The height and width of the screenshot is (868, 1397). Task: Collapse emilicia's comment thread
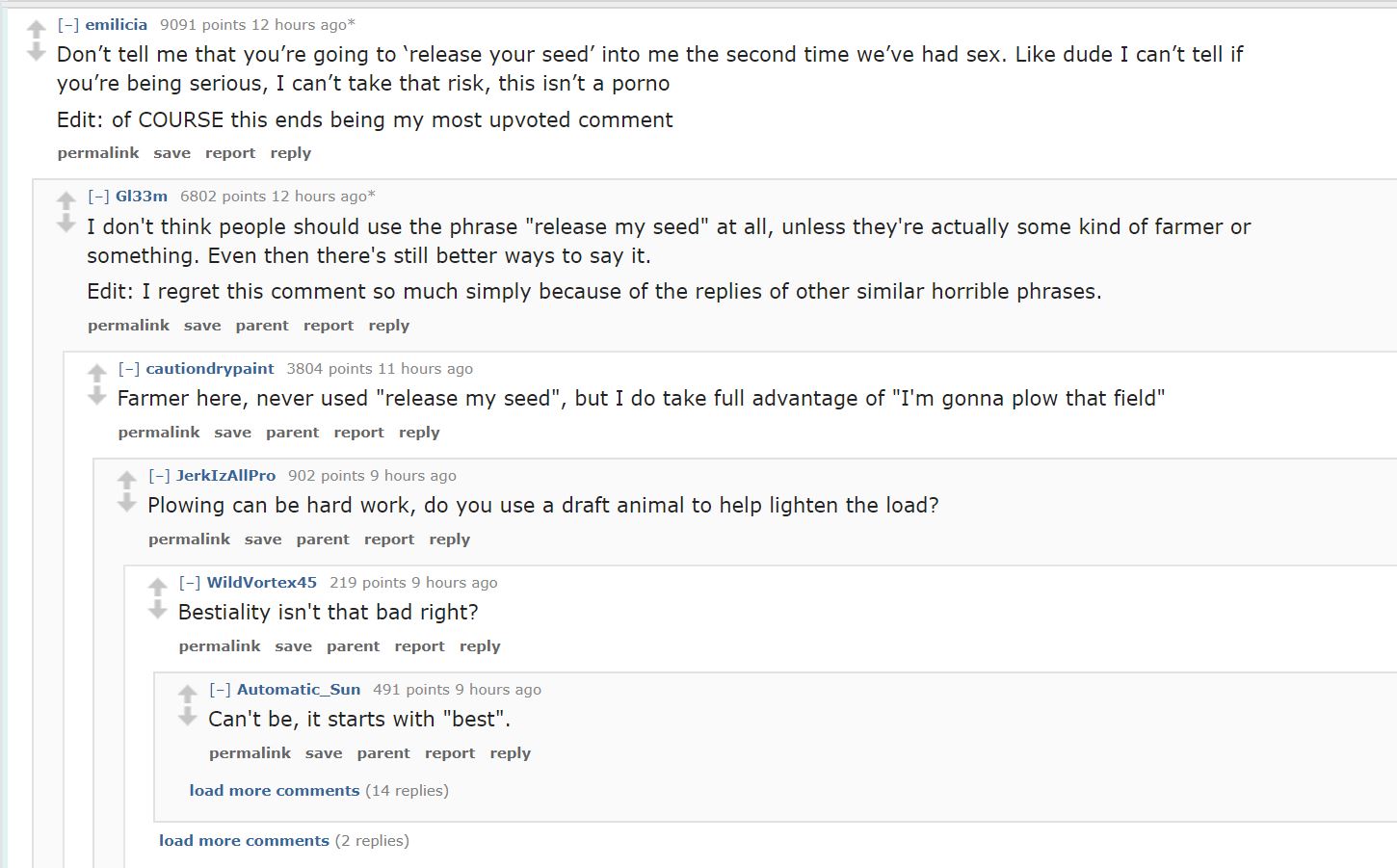click(68, 25)
